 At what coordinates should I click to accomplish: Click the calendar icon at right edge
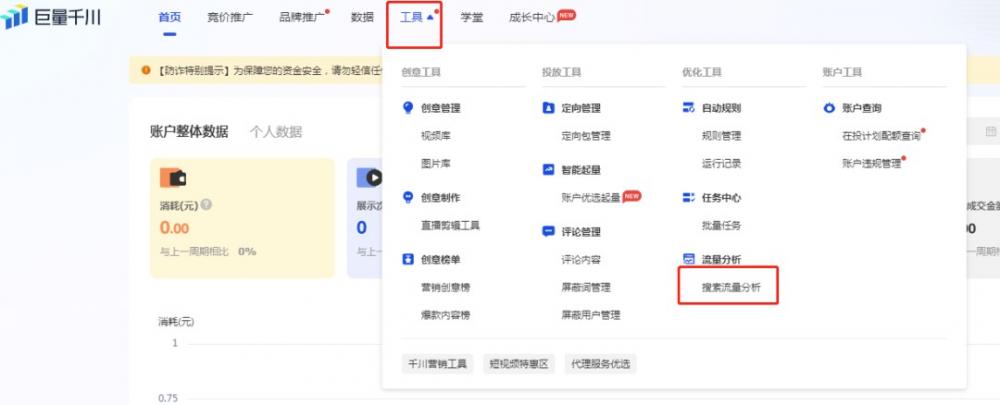tap(991, 131)
